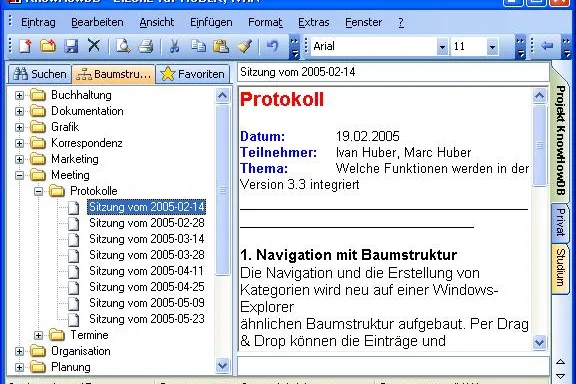Click the entry title field Sitzung vom 2005-02-14
The height and width of the screenshot is (384, 576).
click(393, 72)
